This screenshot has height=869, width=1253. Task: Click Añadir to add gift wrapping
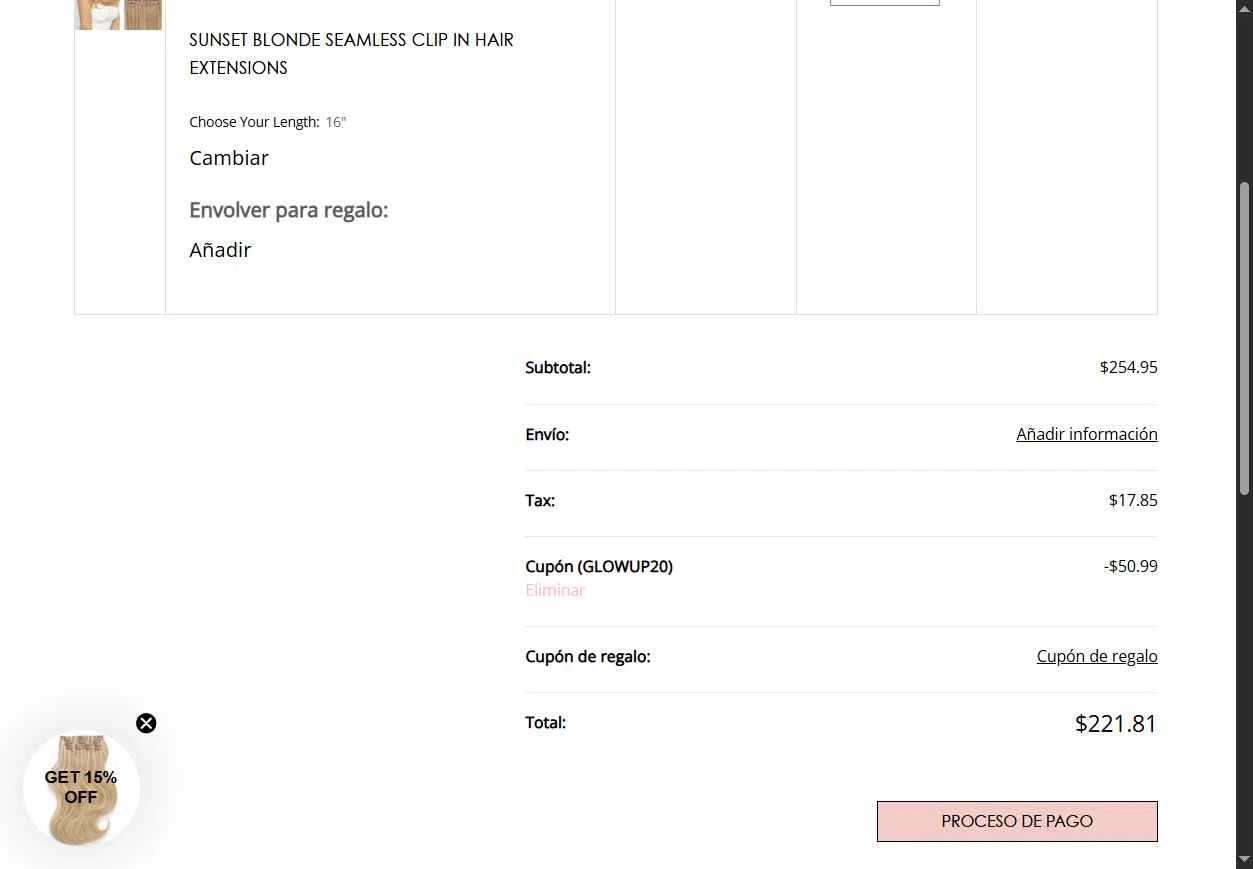(220, 250)
